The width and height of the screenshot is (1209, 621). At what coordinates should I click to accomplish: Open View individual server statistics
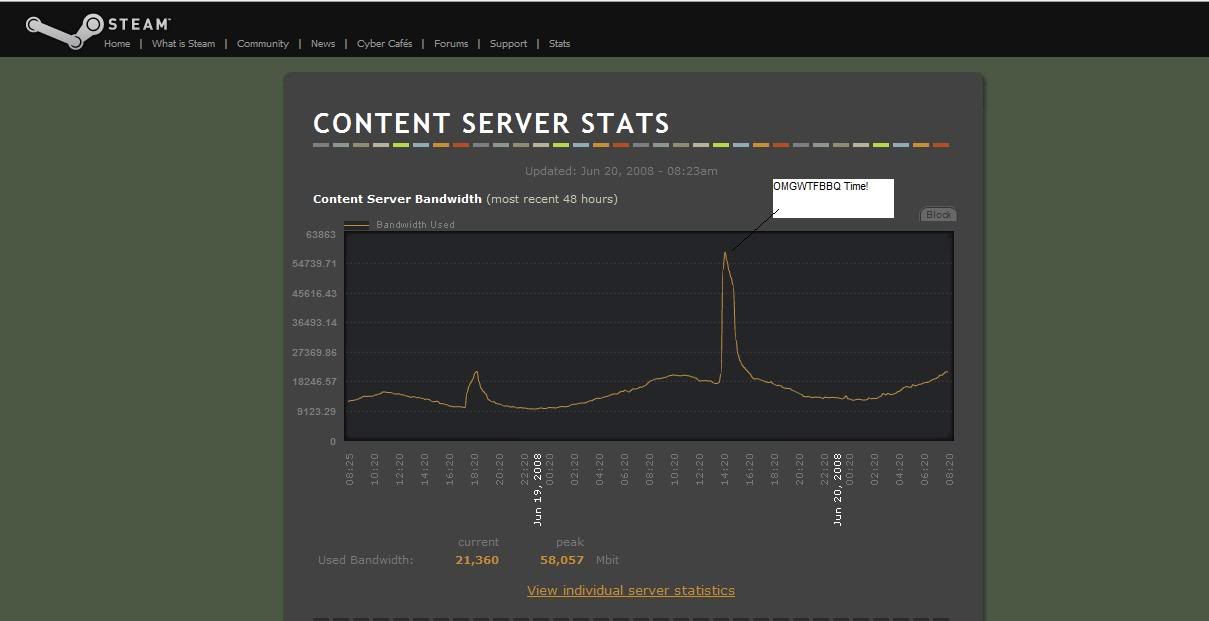(x=631, y=591)
